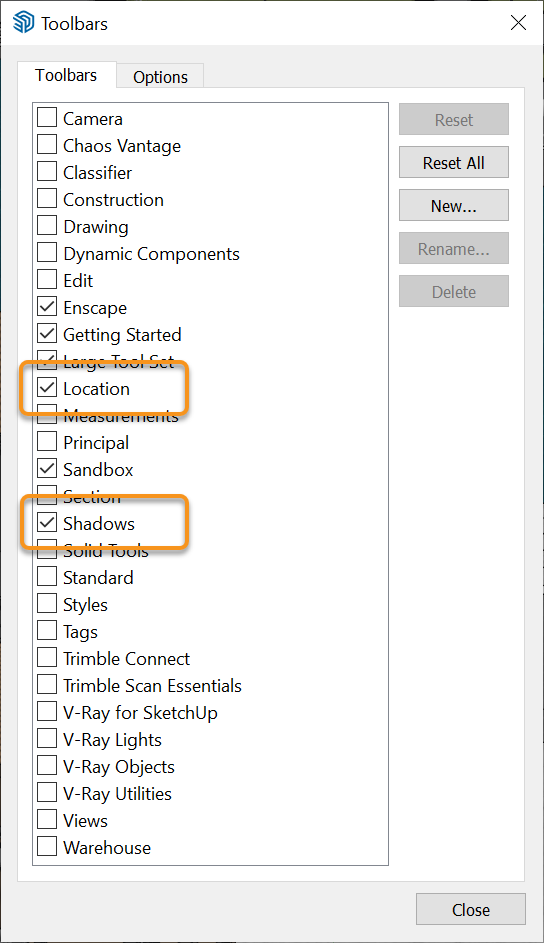The image size is (544, 943).
Task: Tick the Trimble Connect checkbox
Action: point(47,657)
